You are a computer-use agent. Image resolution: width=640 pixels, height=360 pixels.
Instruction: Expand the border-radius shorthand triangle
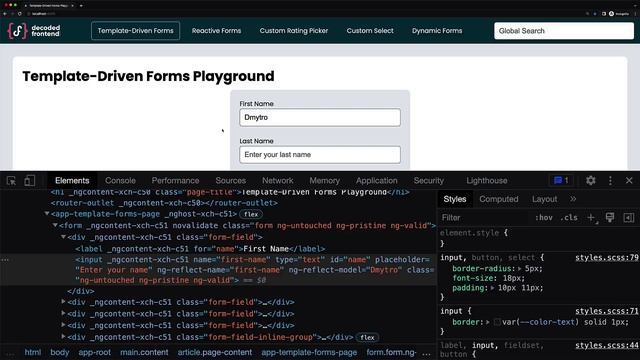[520, 269]
